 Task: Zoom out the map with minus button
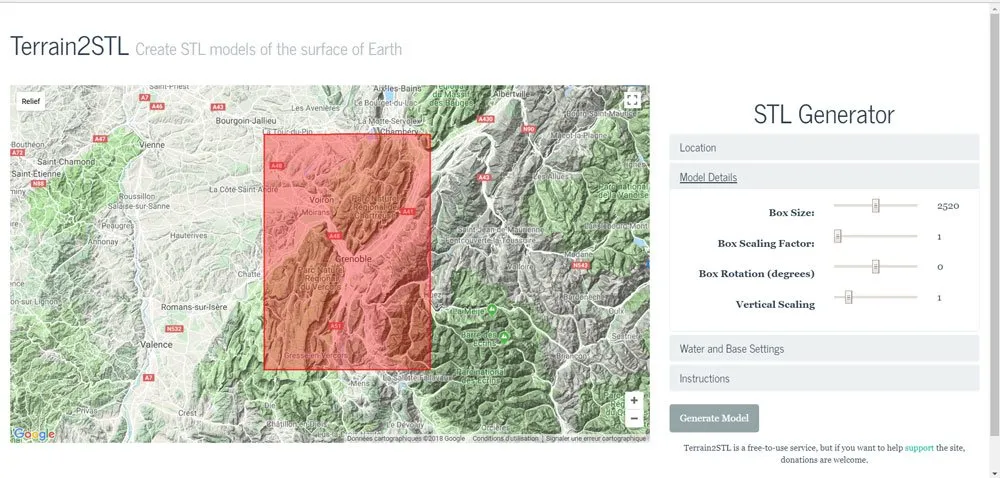[633, 419]
